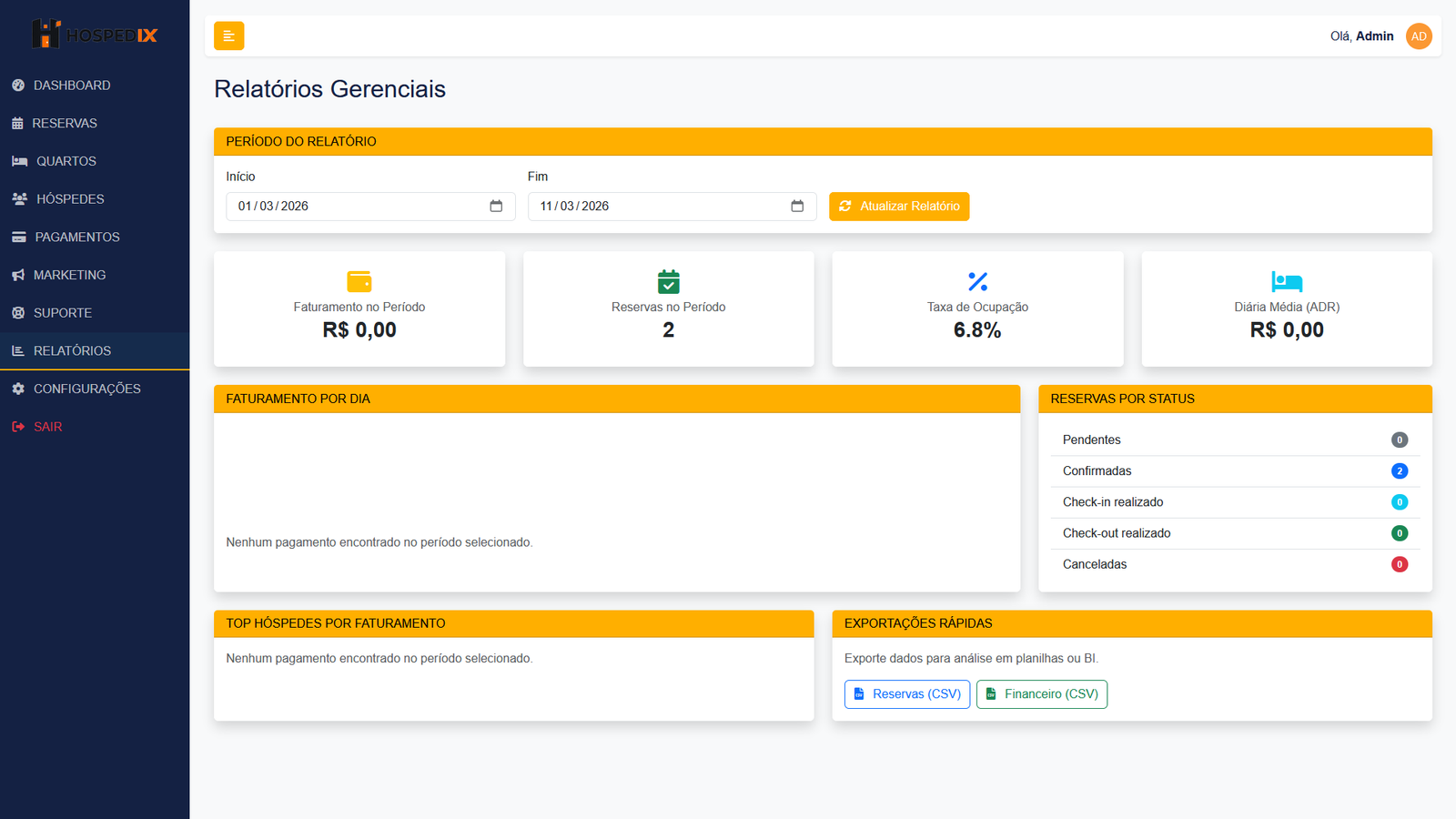Image resolution: width=1456 pixels, height=819 pixels.
Task: Open Marketing via the megaphone icon
Action: pos(19,275)
